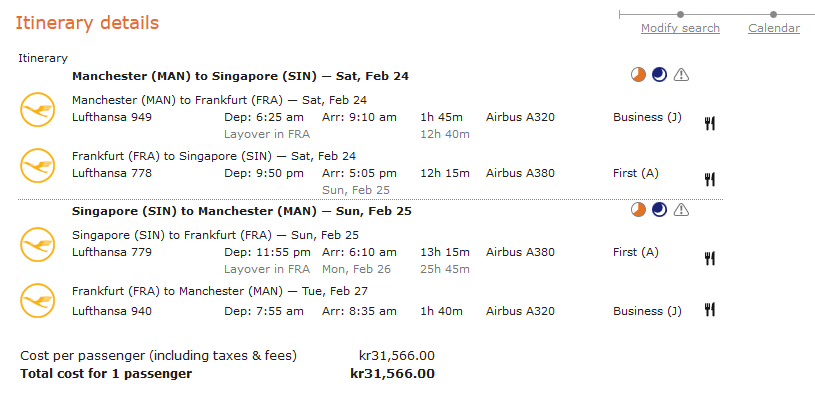The image size is (815, 400).
Task: Open the Modify search link
Action: 680,28
